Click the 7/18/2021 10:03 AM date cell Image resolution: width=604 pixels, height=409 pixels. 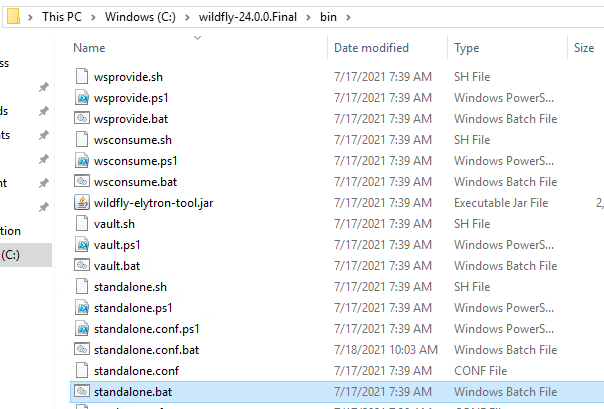[386, 350]
